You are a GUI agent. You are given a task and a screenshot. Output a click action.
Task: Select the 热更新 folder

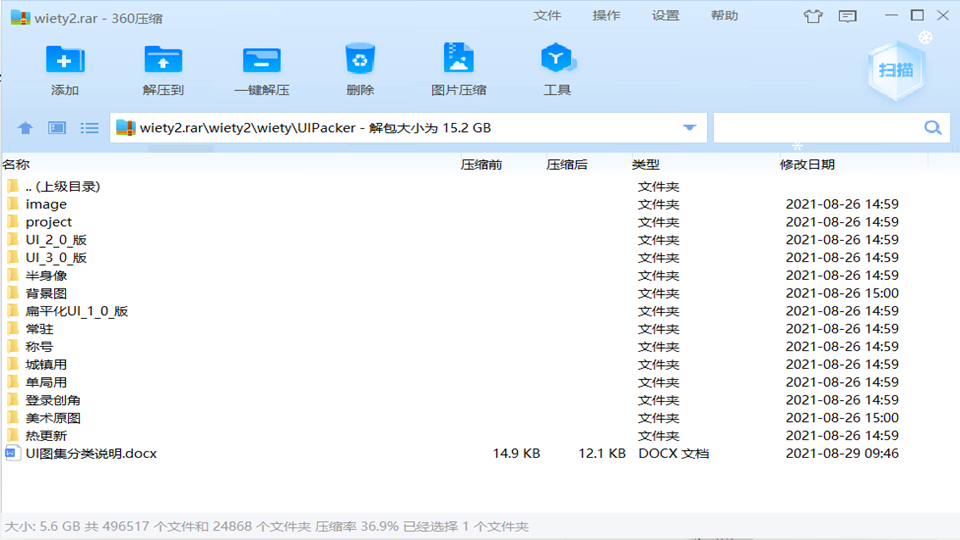coord(480,435)
